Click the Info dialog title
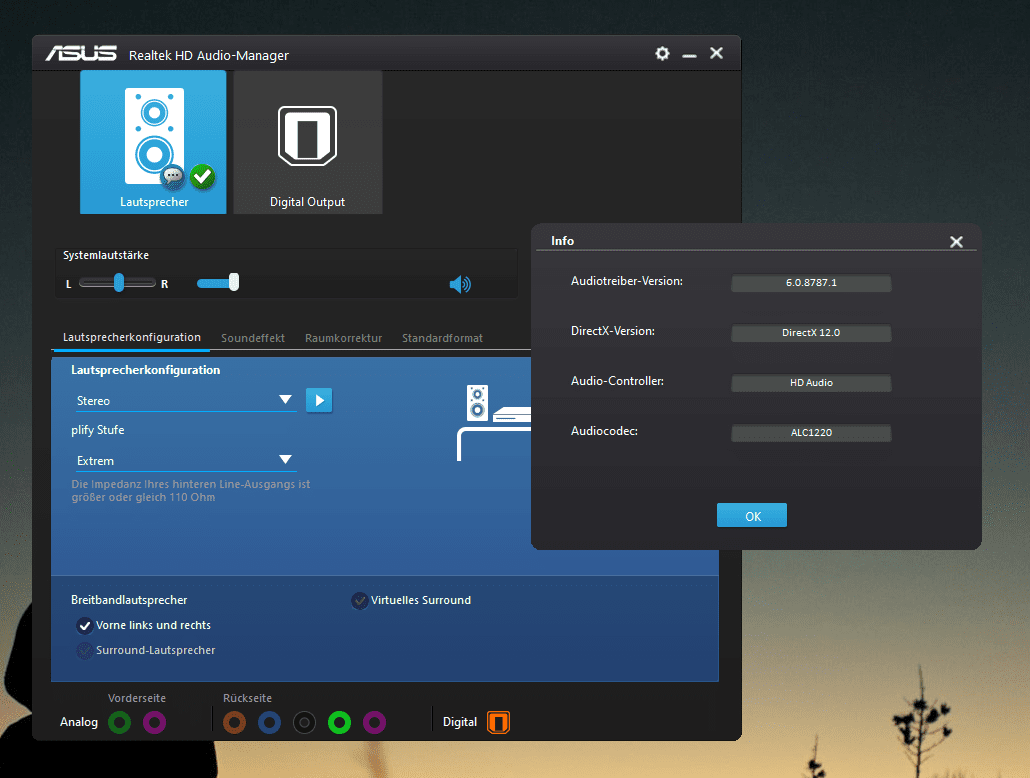1030x778 pixels. pos(562,241)
